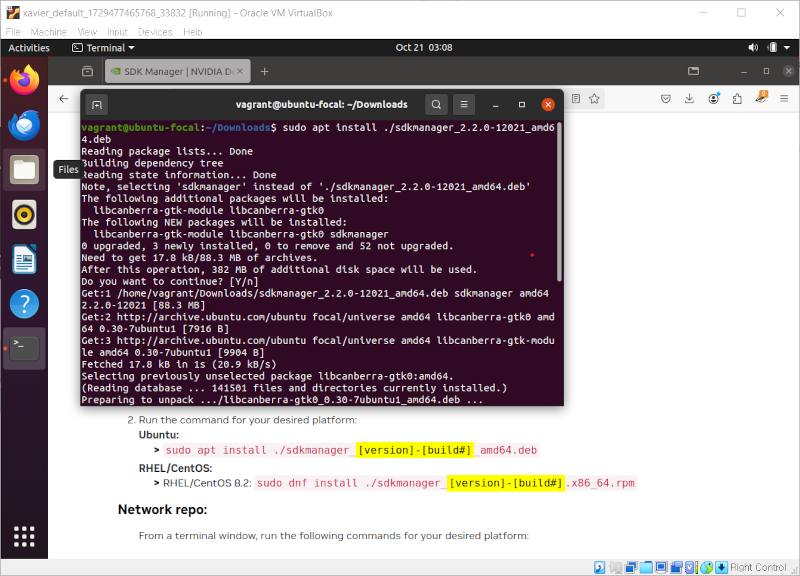Search in terminal with magnifier icon
This screenshot has height=576, width=800.
pyautogui.click(x=436, y=105)
